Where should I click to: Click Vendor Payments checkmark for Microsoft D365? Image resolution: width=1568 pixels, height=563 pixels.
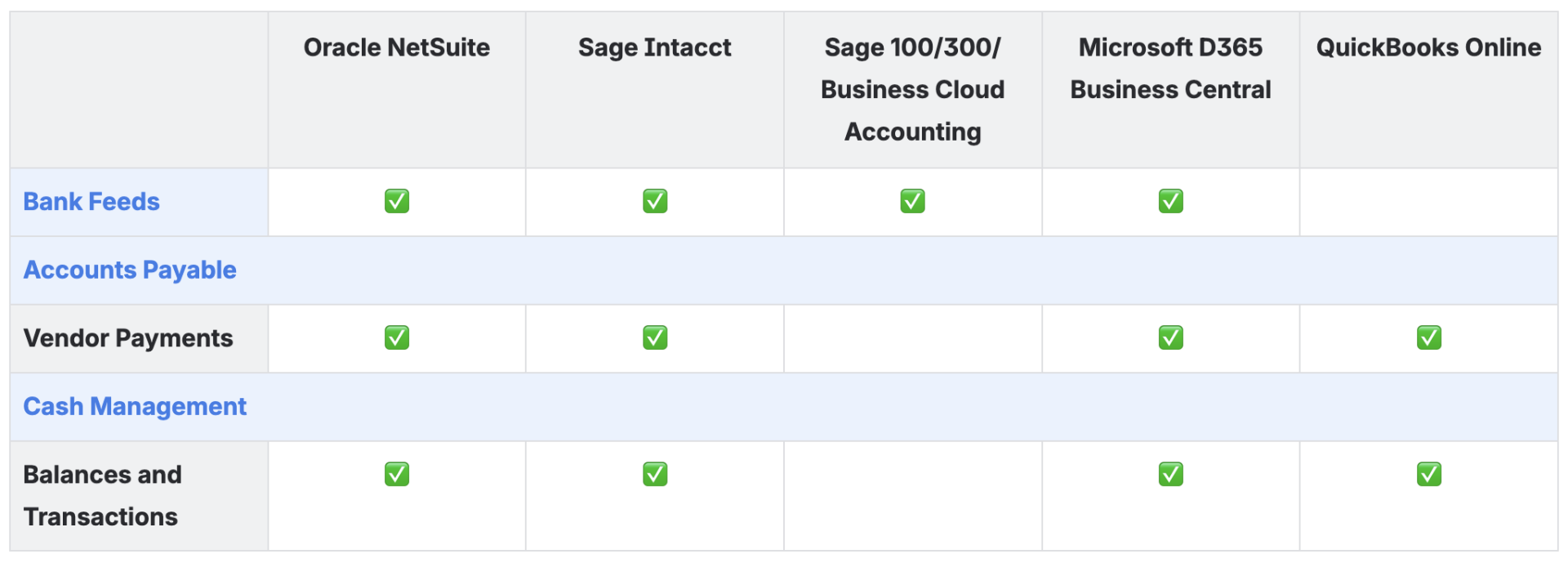1170,337
